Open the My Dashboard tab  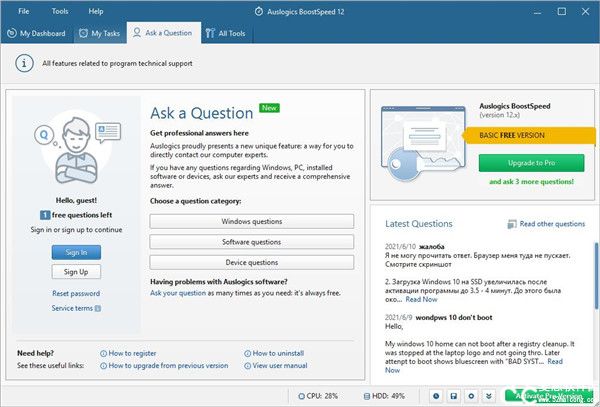pos(38,33)
